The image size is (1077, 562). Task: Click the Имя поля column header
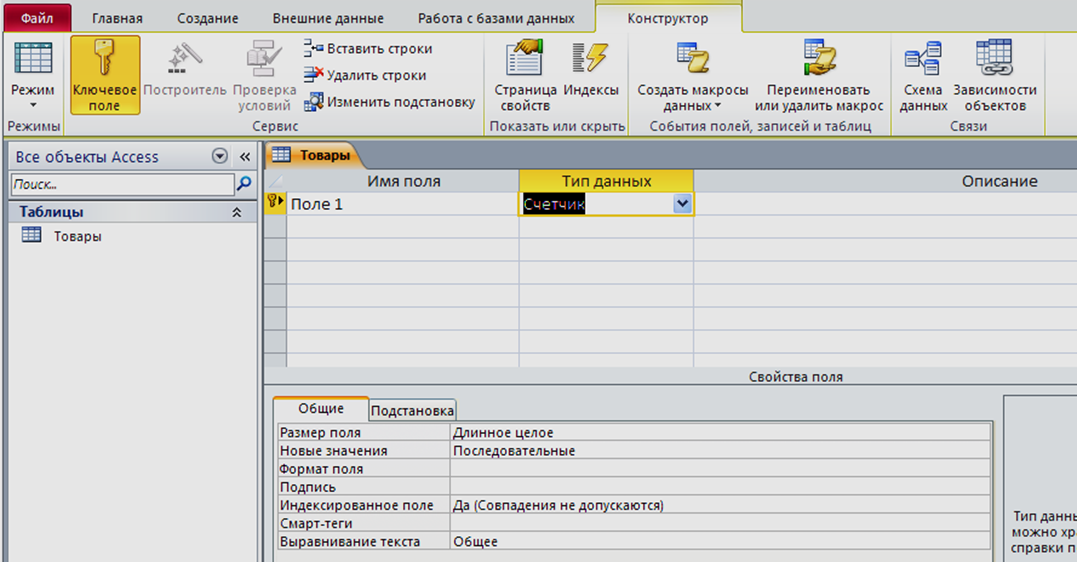pos(403,181)
